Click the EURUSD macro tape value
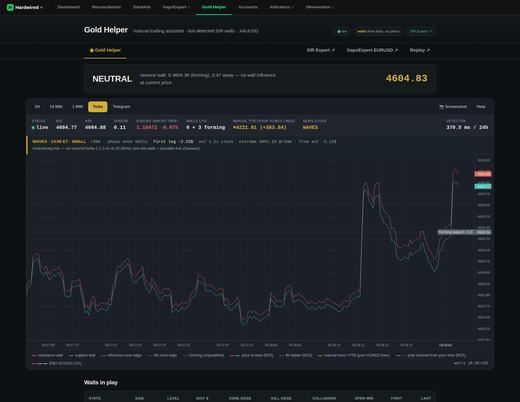The width and height of the screenshot is (520, 402). click(157, 127)
